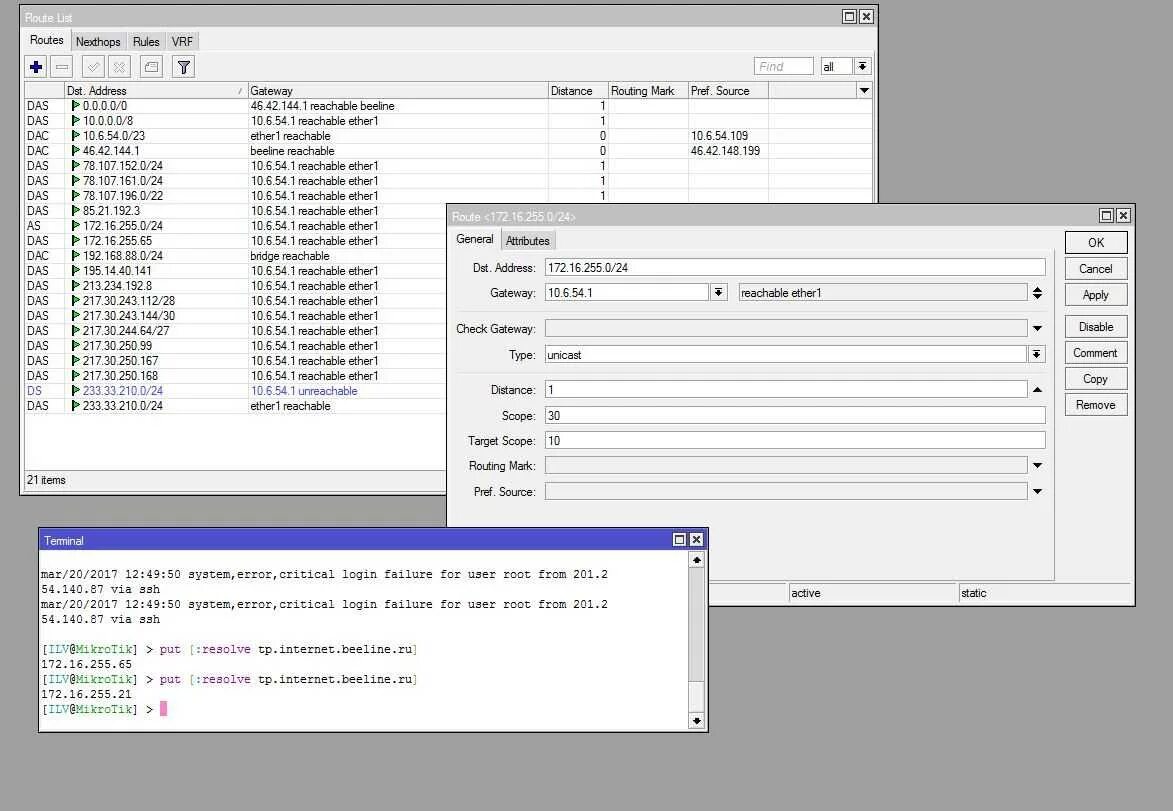1173x811 pixels.
Task: Switch to the VRF tab
Action: (x=182, y=42)
